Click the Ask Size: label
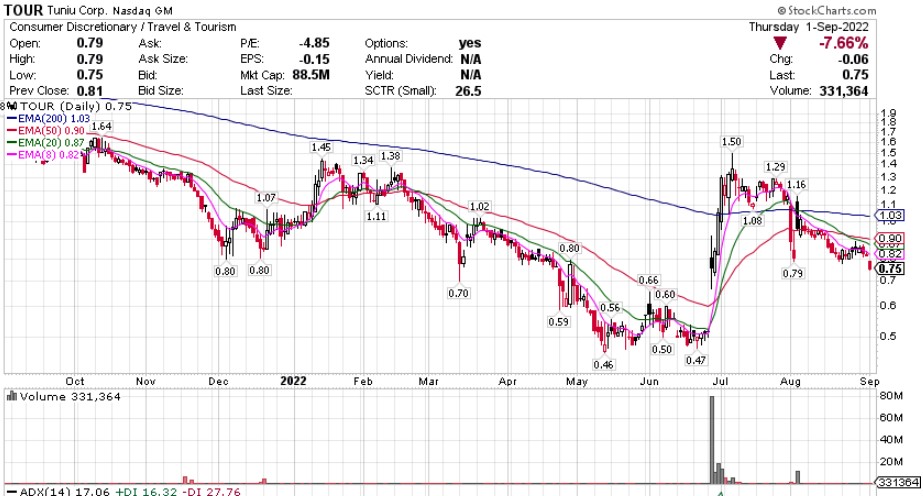 coord(163,59)
